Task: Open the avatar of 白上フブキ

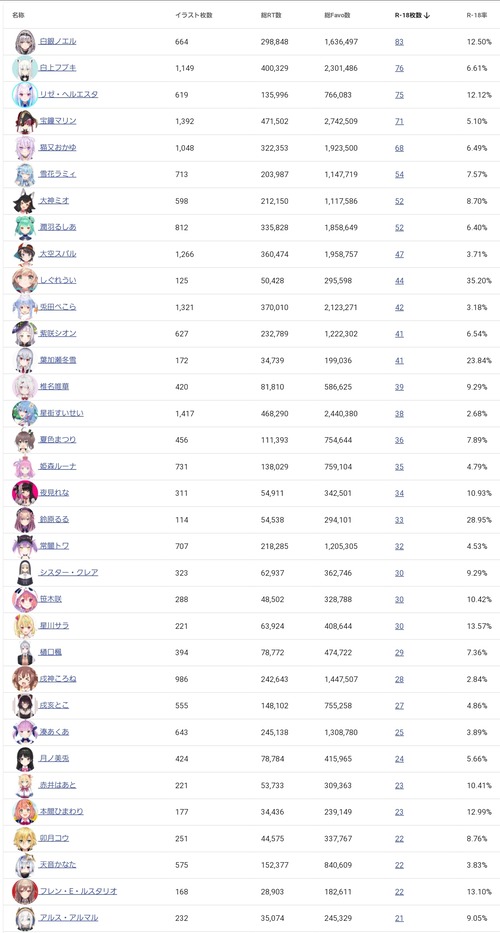Action: [x=24, y=68]
